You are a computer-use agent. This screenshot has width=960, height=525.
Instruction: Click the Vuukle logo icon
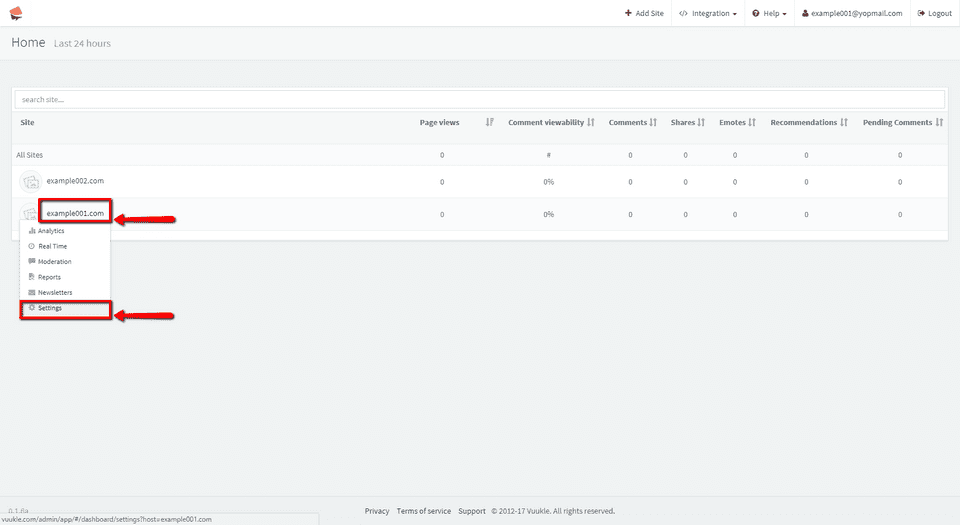click(x=16, y=13)
